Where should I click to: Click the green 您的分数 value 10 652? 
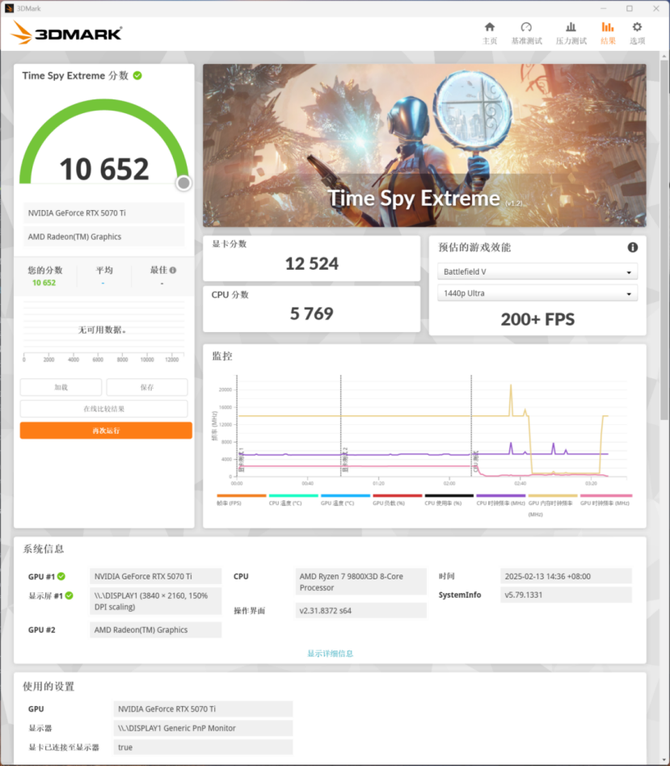click(44, 283)
